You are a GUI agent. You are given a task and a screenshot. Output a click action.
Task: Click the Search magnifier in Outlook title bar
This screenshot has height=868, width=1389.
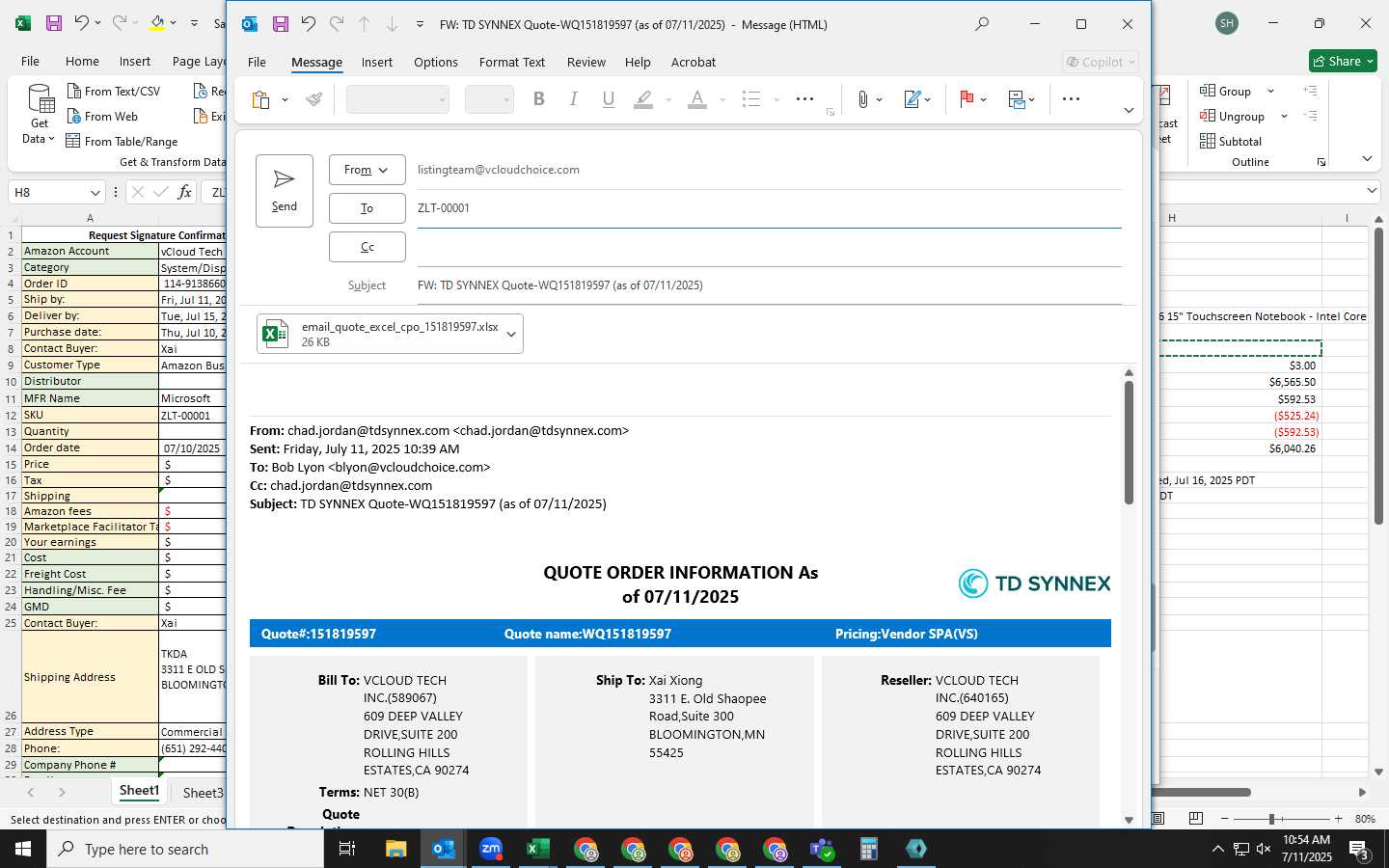click(982, 24)
